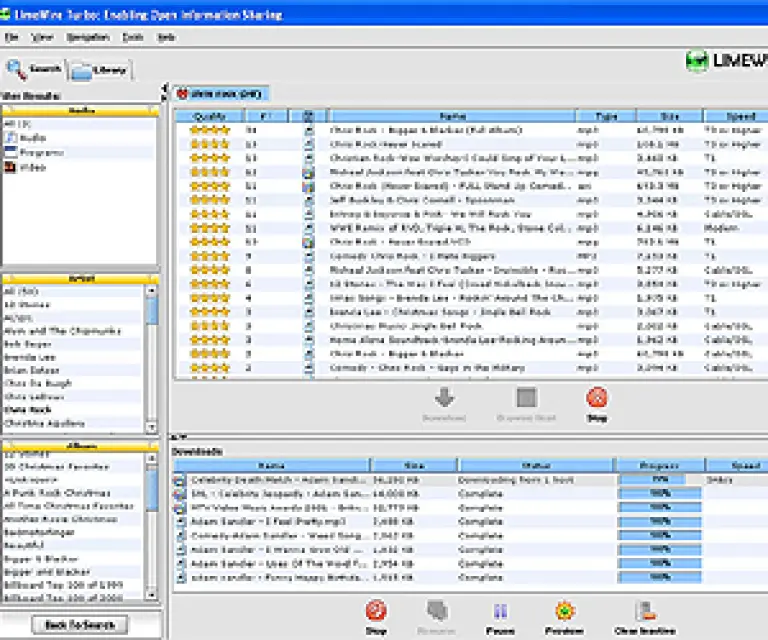
Task: Click the Browse Host icon below results
Action: coord(527,397)
